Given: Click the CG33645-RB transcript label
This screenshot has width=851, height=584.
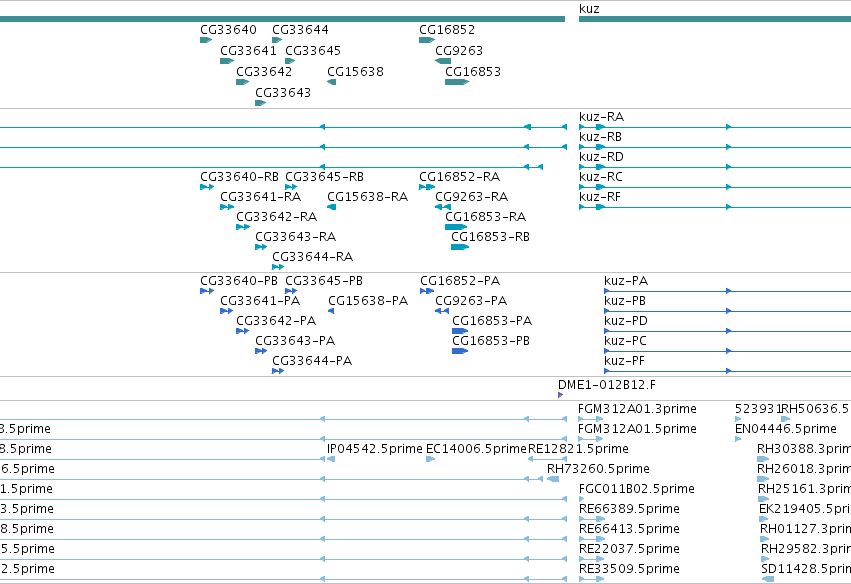Looking at the screenshot, I should [x=325, y=177].
